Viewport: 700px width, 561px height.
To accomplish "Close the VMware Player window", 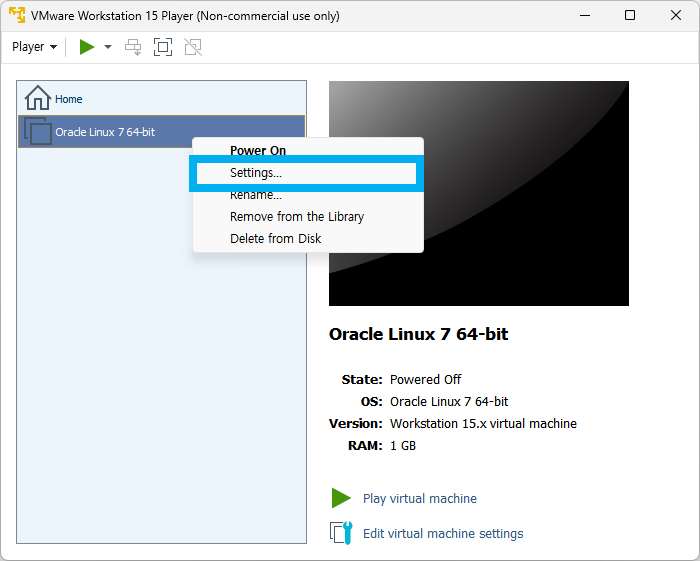I will 676,15.
